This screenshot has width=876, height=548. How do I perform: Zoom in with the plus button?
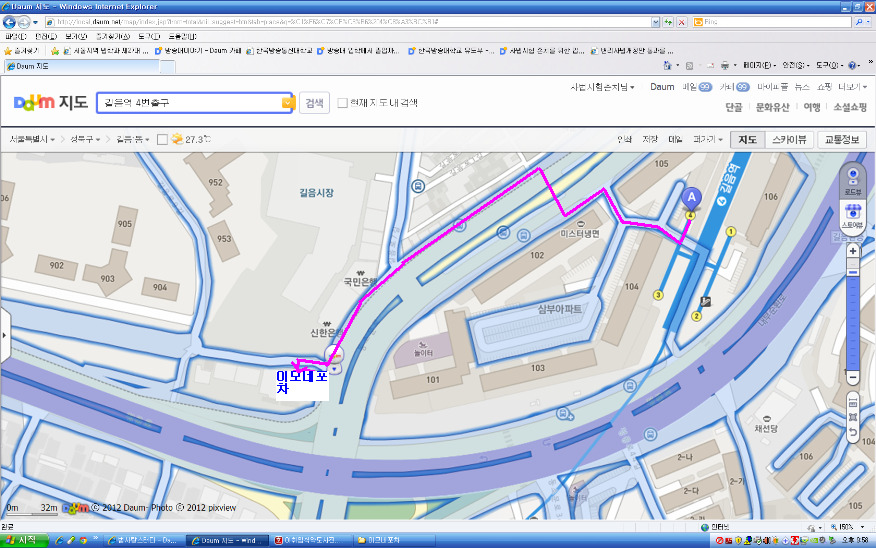click(853, 251)
